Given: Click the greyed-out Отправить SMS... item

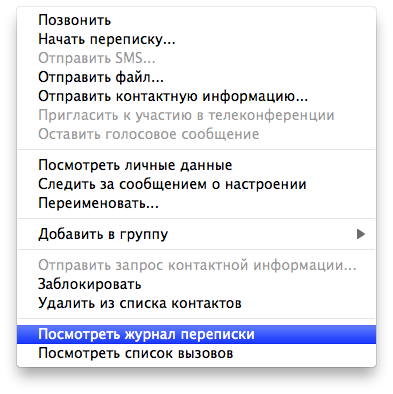Looking at the screenshot, I should pyautogui.click(x=196, y=58).
